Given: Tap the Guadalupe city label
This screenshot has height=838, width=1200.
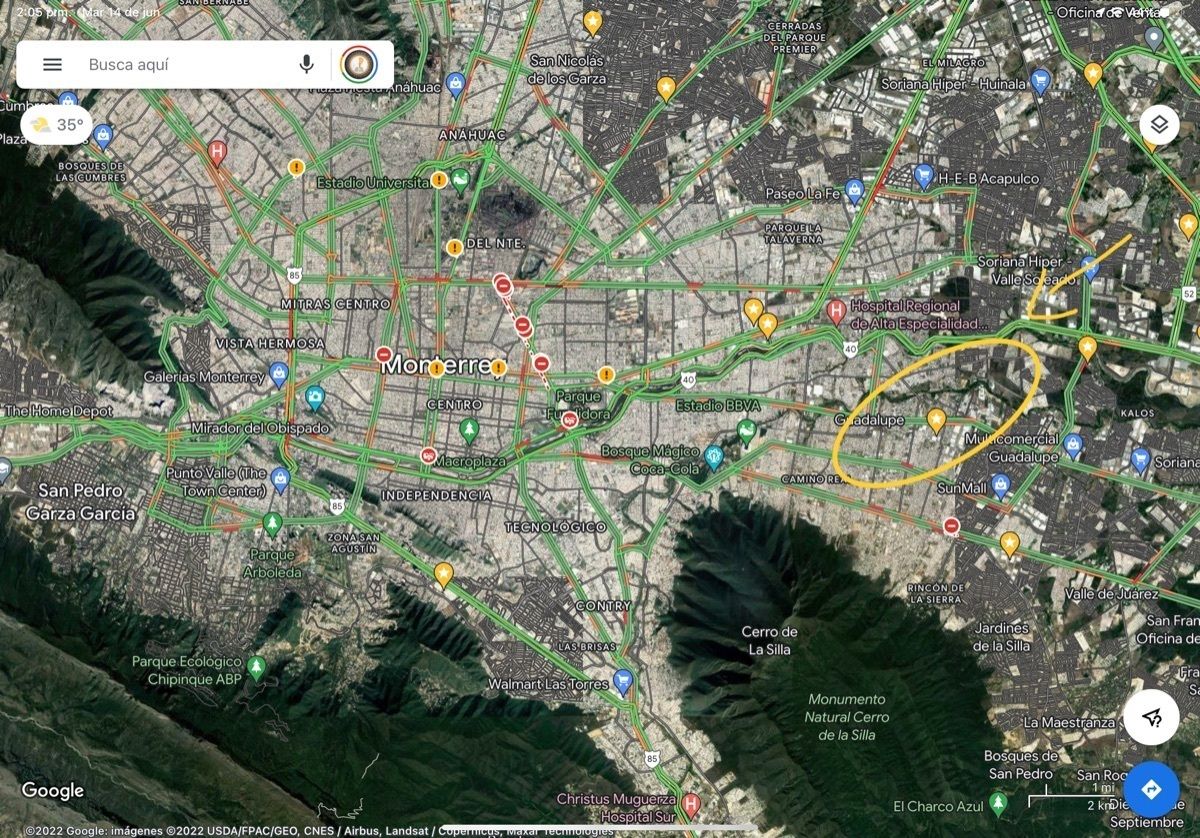Looking at the screenshot, I should click(x=870, y=420).
